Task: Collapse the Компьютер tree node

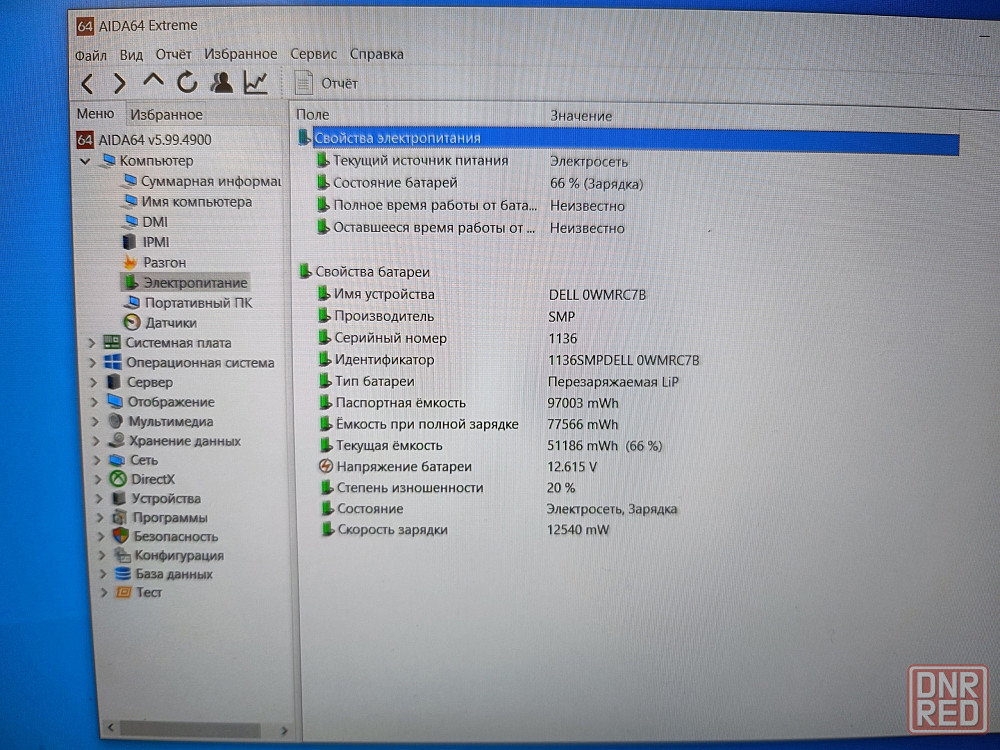Action: pos(85,161)
